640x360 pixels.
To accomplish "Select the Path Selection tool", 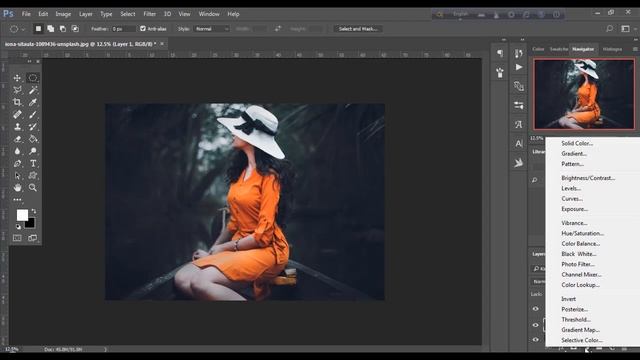I will [x=17, y=176].
